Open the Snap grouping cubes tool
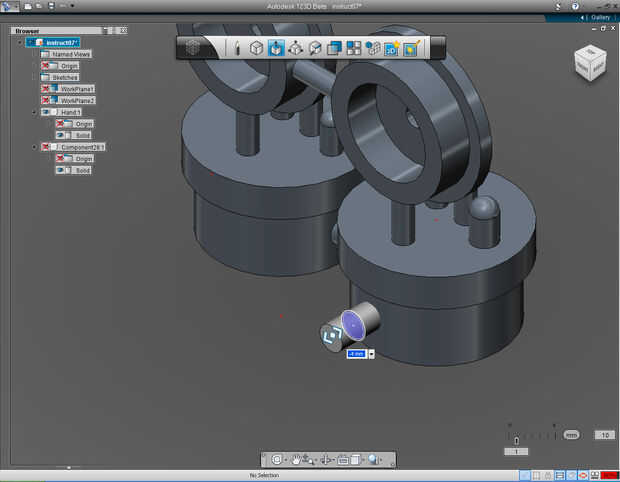Image resolution: width=620 pixels, height=482 pixels. tap(372, 48)
